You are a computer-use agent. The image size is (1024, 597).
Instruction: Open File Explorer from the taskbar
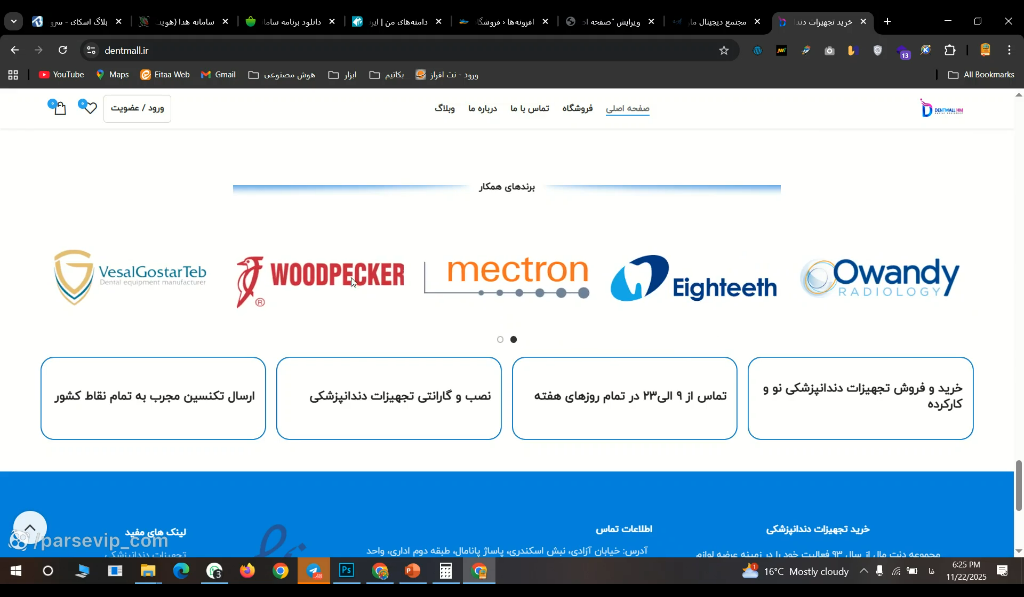click(148, 571)
